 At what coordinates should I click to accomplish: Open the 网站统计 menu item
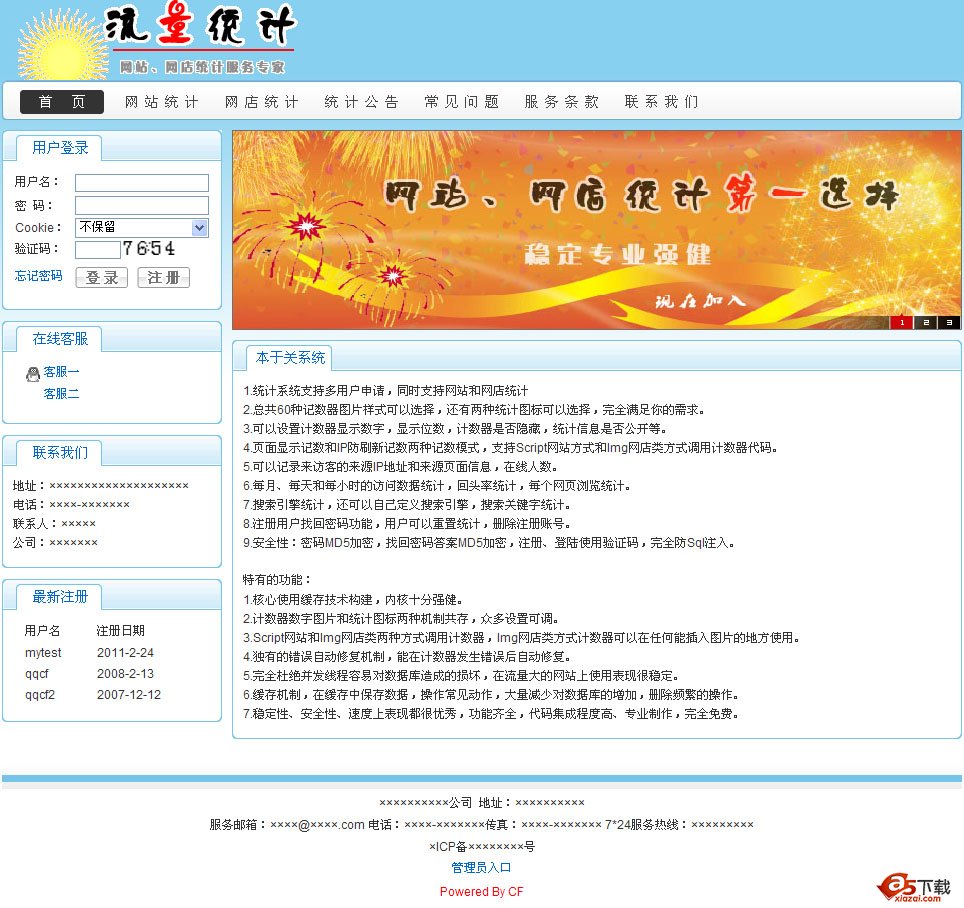pyautogui.click(x=161, y=102)
